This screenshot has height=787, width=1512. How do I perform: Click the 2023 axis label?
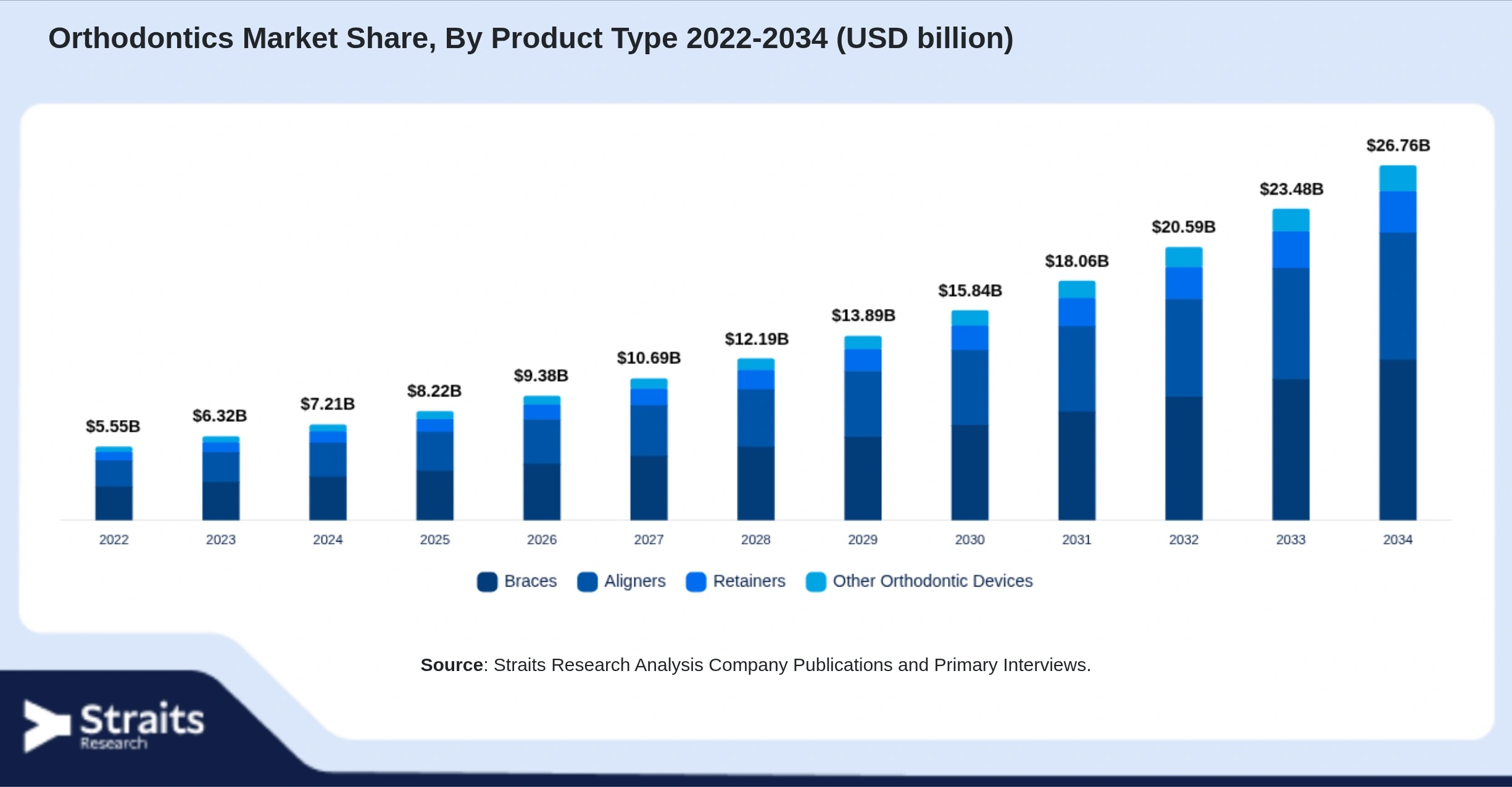221,540
